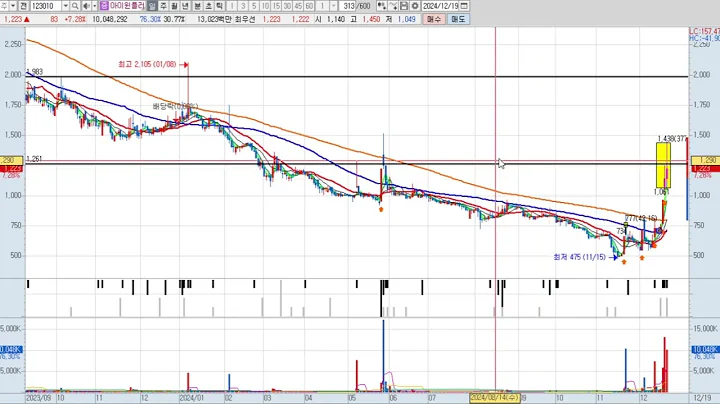Click the line drawing tool icon
720x404 pixels.
coord(393,6)
